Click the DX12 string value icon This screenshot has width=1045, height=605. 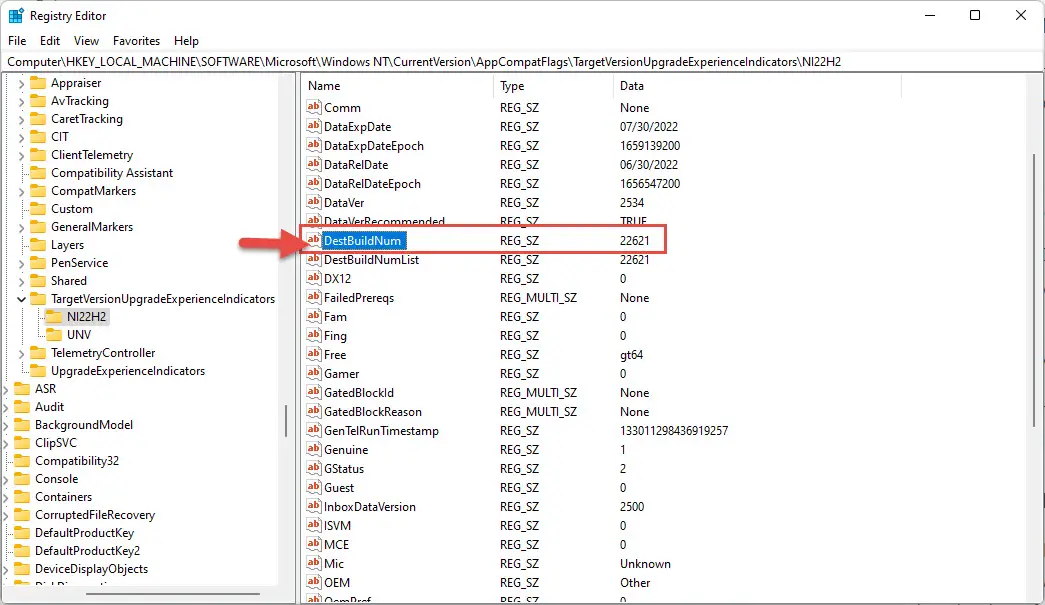click(314, 278)
